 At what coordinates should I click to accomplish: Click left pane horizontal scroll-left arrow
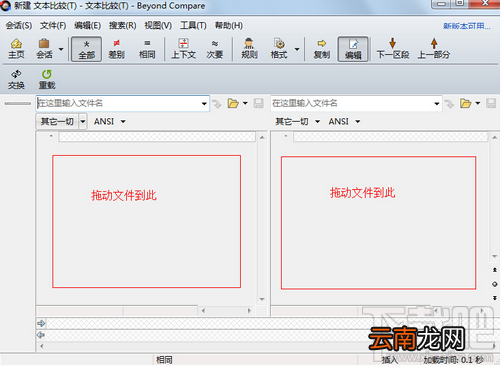point(203,311)
